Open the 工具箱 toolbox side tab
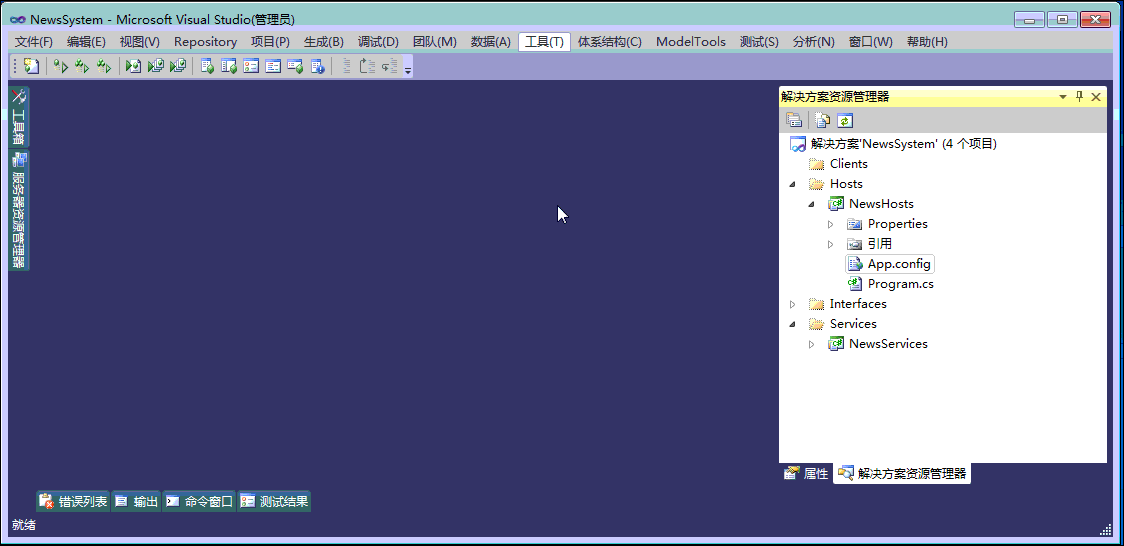The width and height of the screenshot is (1124, 546). coord(19,118)
